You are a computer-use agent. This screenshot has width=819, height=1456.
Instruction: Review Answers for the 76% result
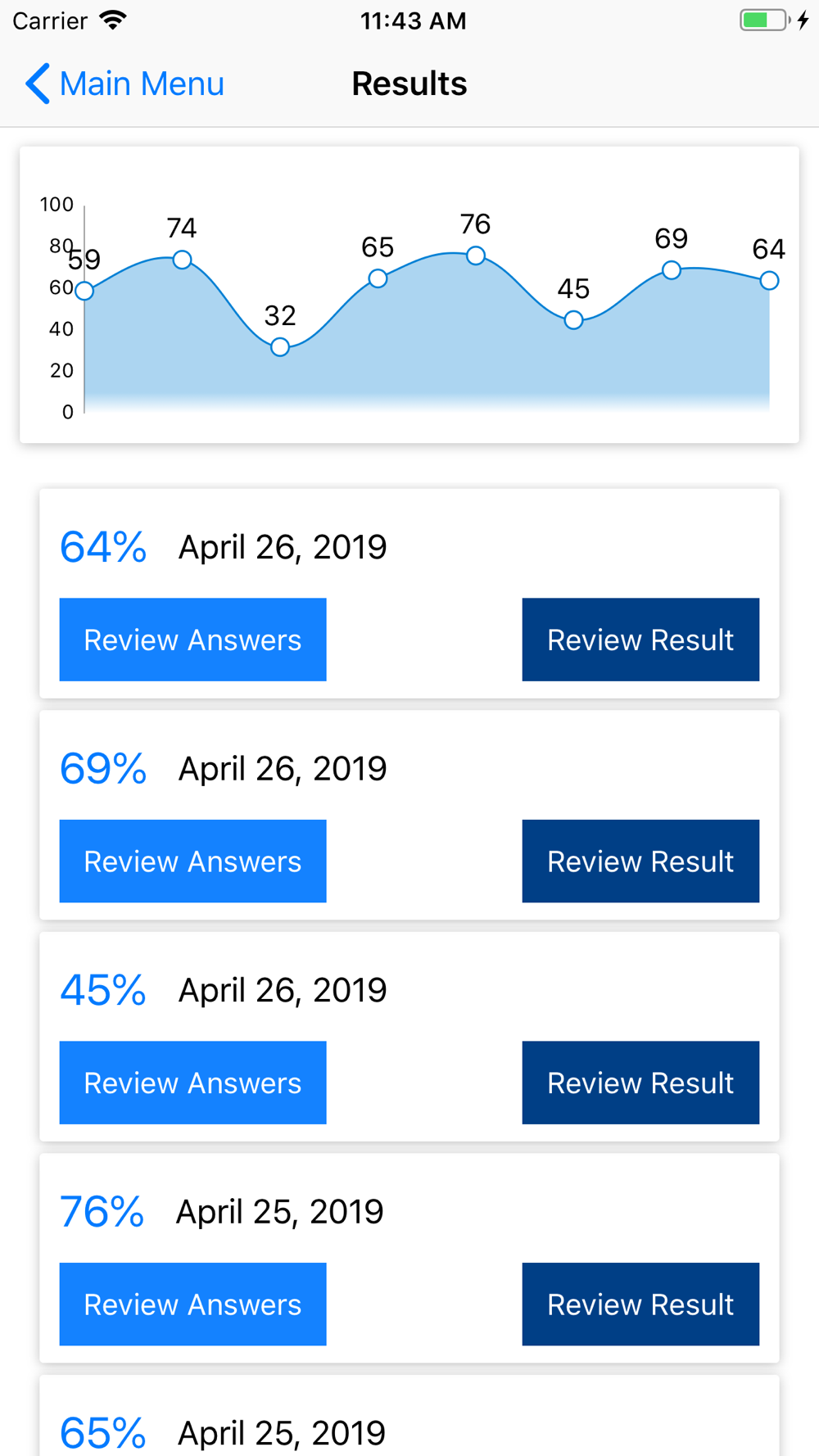pyautogui.click(x=192, y=1305)
